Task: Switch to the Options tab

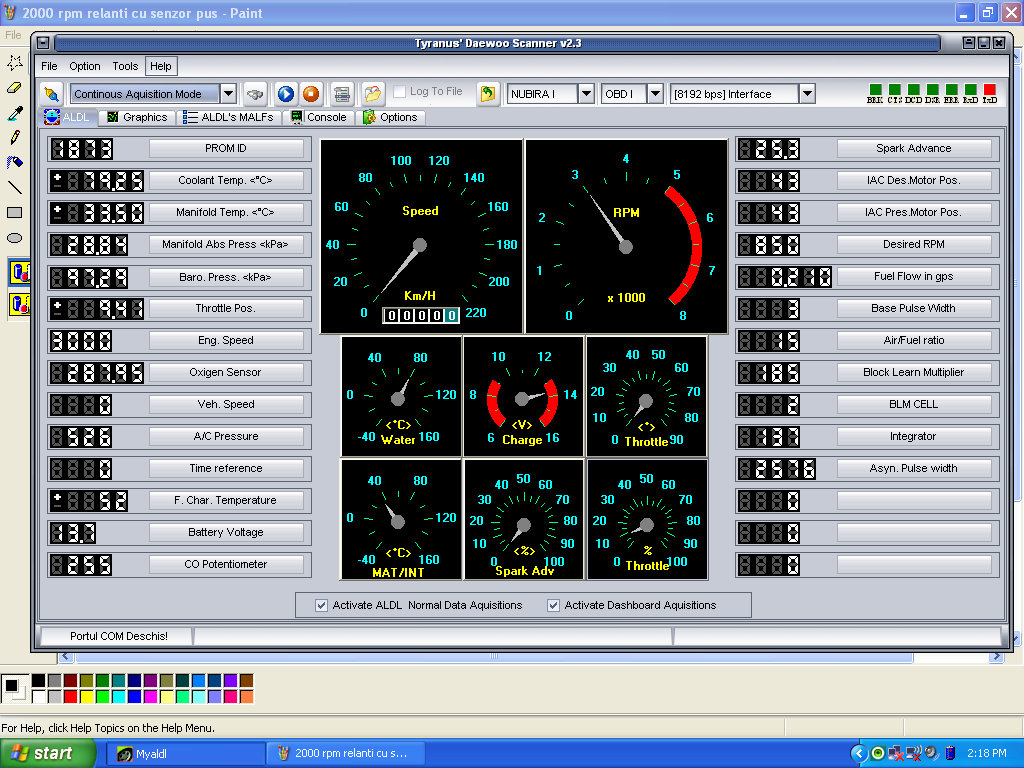Action: (x=391, y=117)
